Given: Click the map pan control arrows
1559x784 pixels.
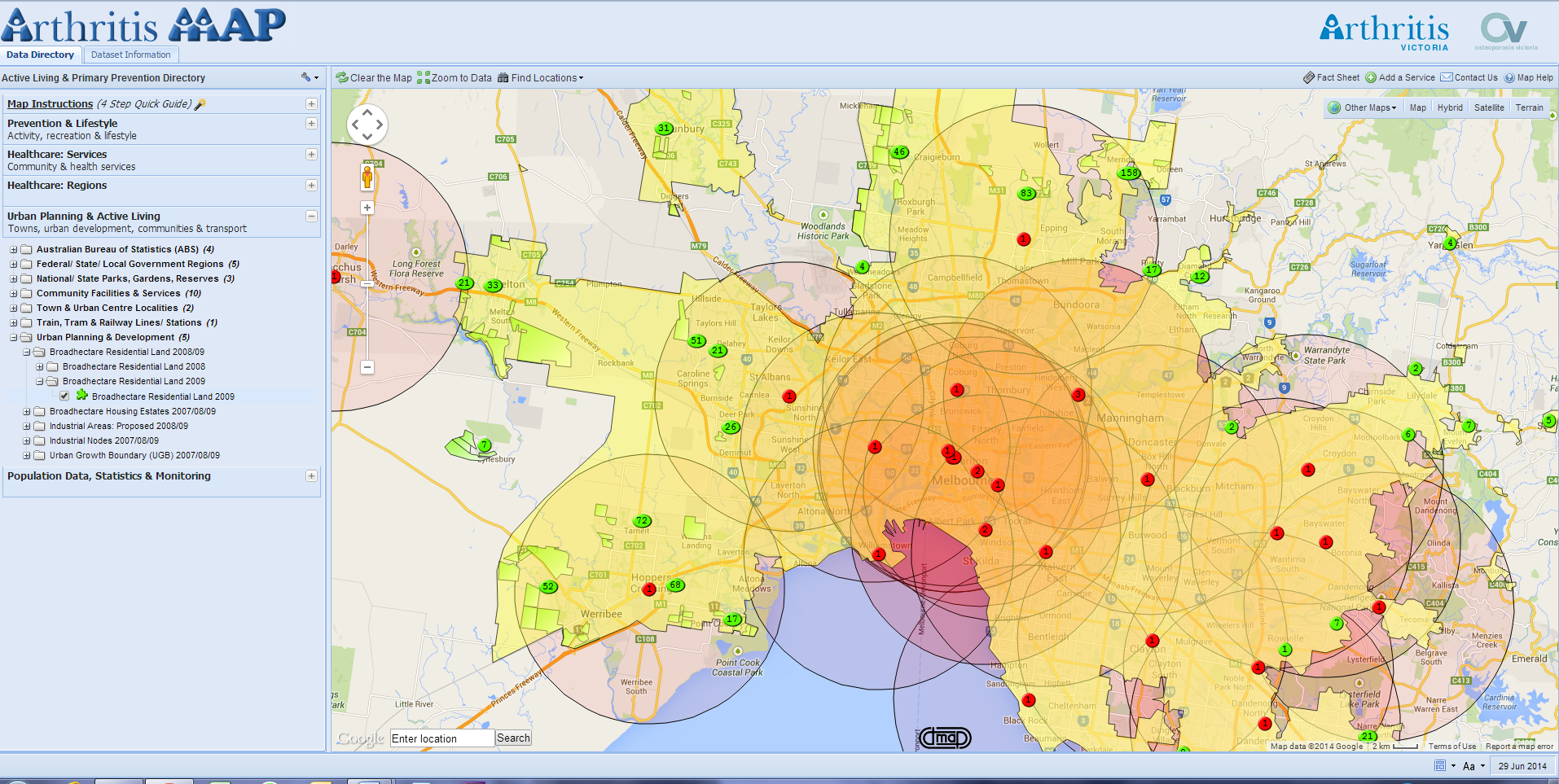Looking at the screenshot, I should [x=367, y=125].
